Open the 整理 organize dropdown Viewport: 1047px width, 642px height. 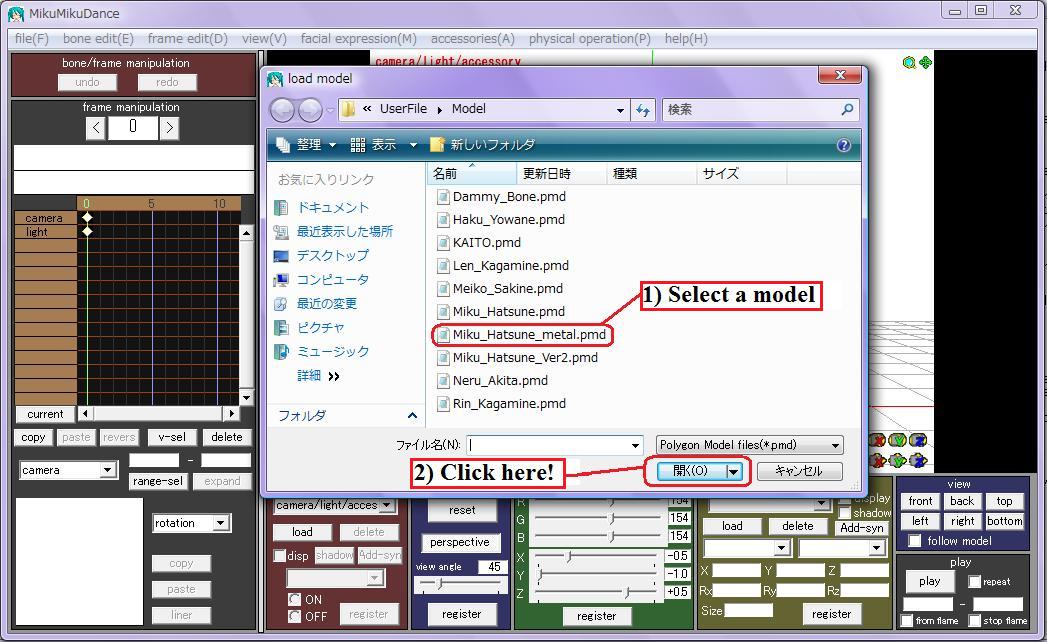[305, 145]
